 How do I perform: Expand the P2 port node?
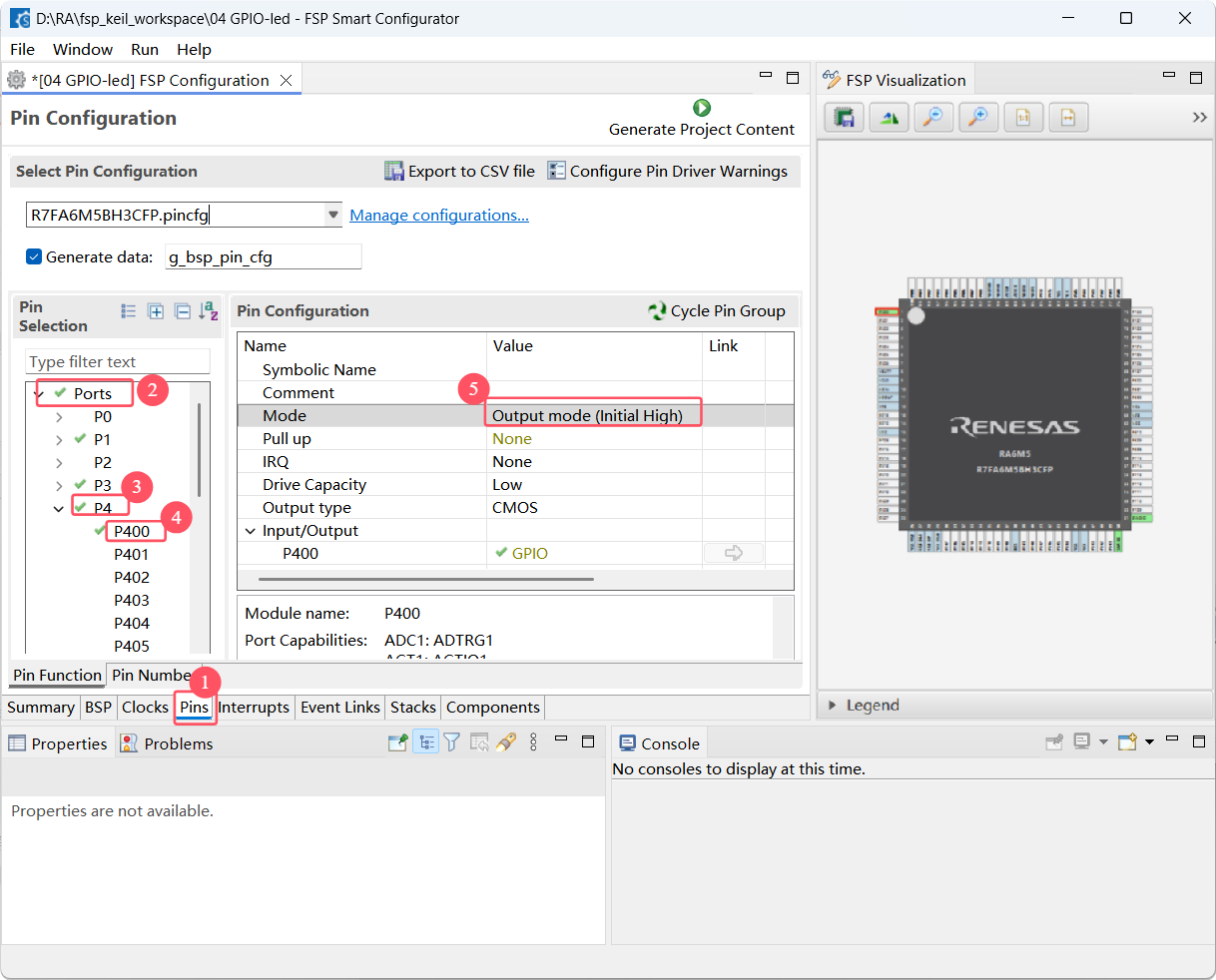(x=59, y=463)
